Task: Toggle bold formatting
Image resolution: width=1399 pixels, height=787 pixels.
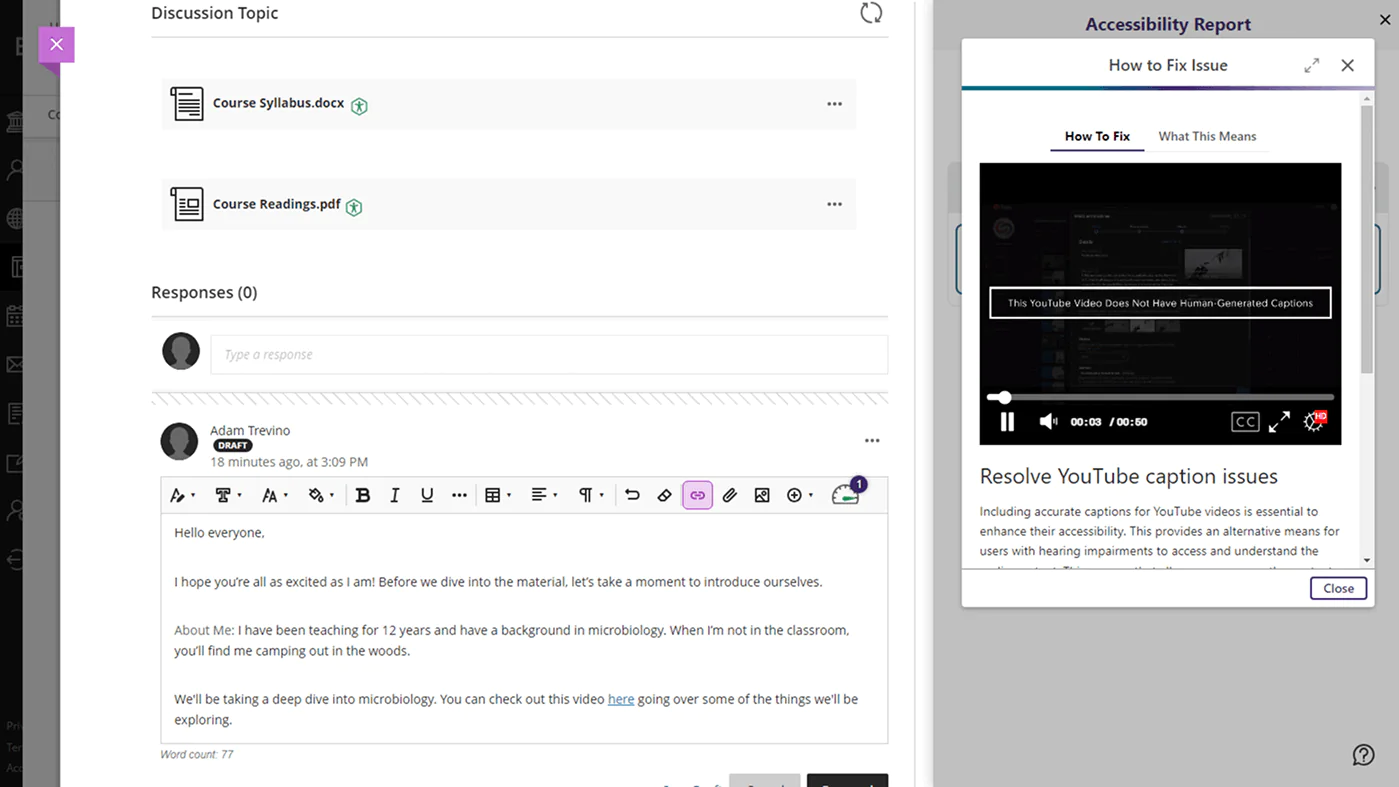Action: coord(362,495)
